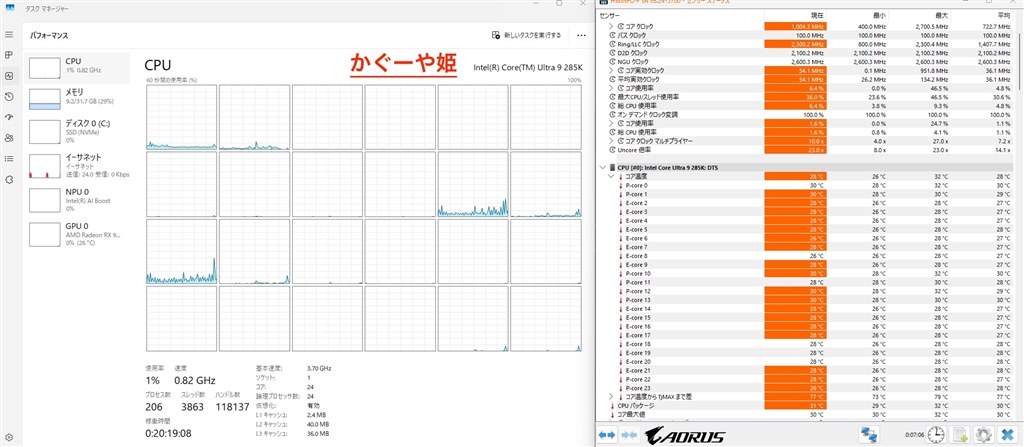Viewport: 1024px width, 447px height.
Task: Select GPU 0 in performance list
Action: [77, 234]
